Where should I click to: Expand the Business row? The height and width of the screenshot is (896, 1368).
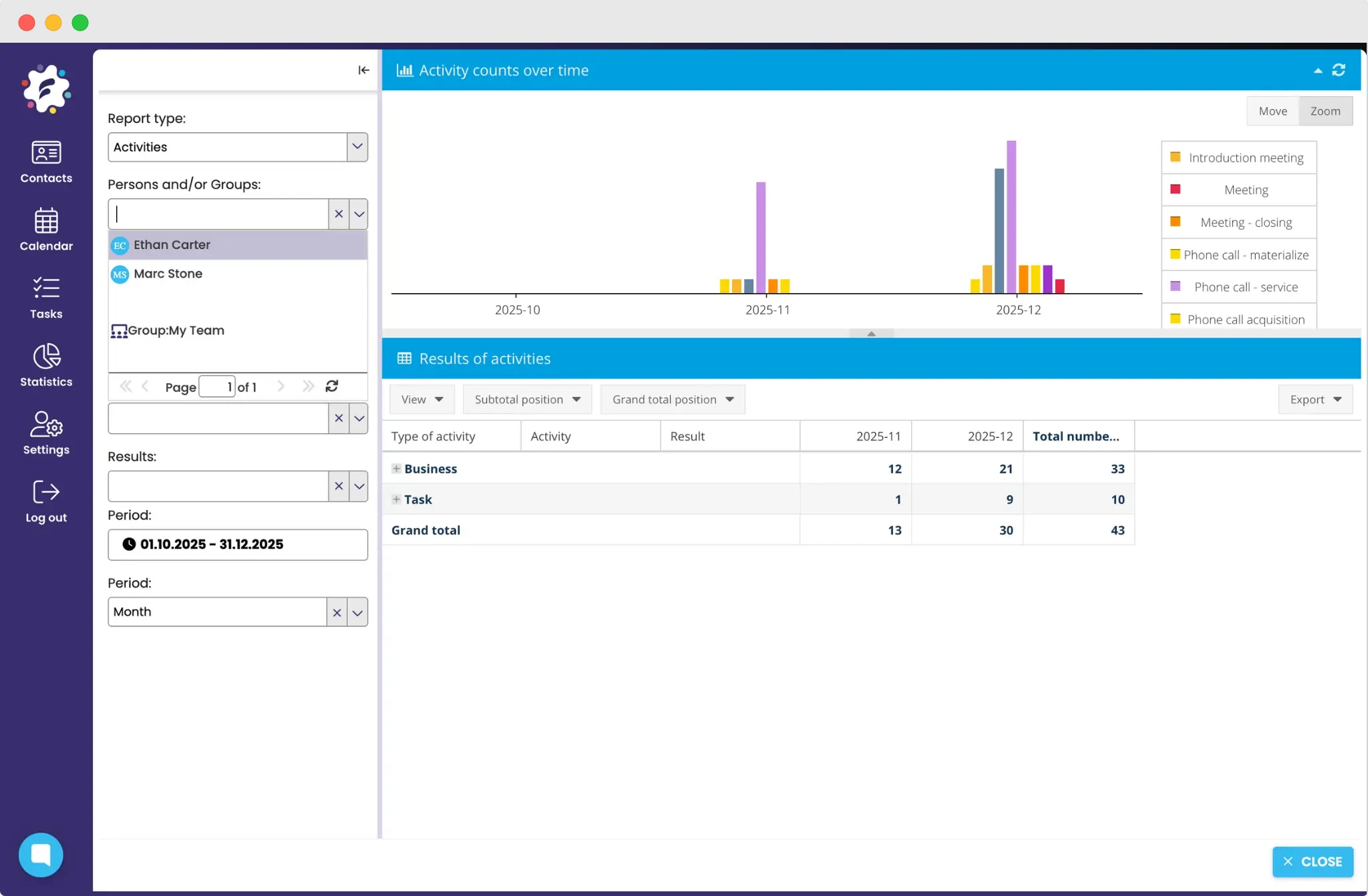coord(396,469)
